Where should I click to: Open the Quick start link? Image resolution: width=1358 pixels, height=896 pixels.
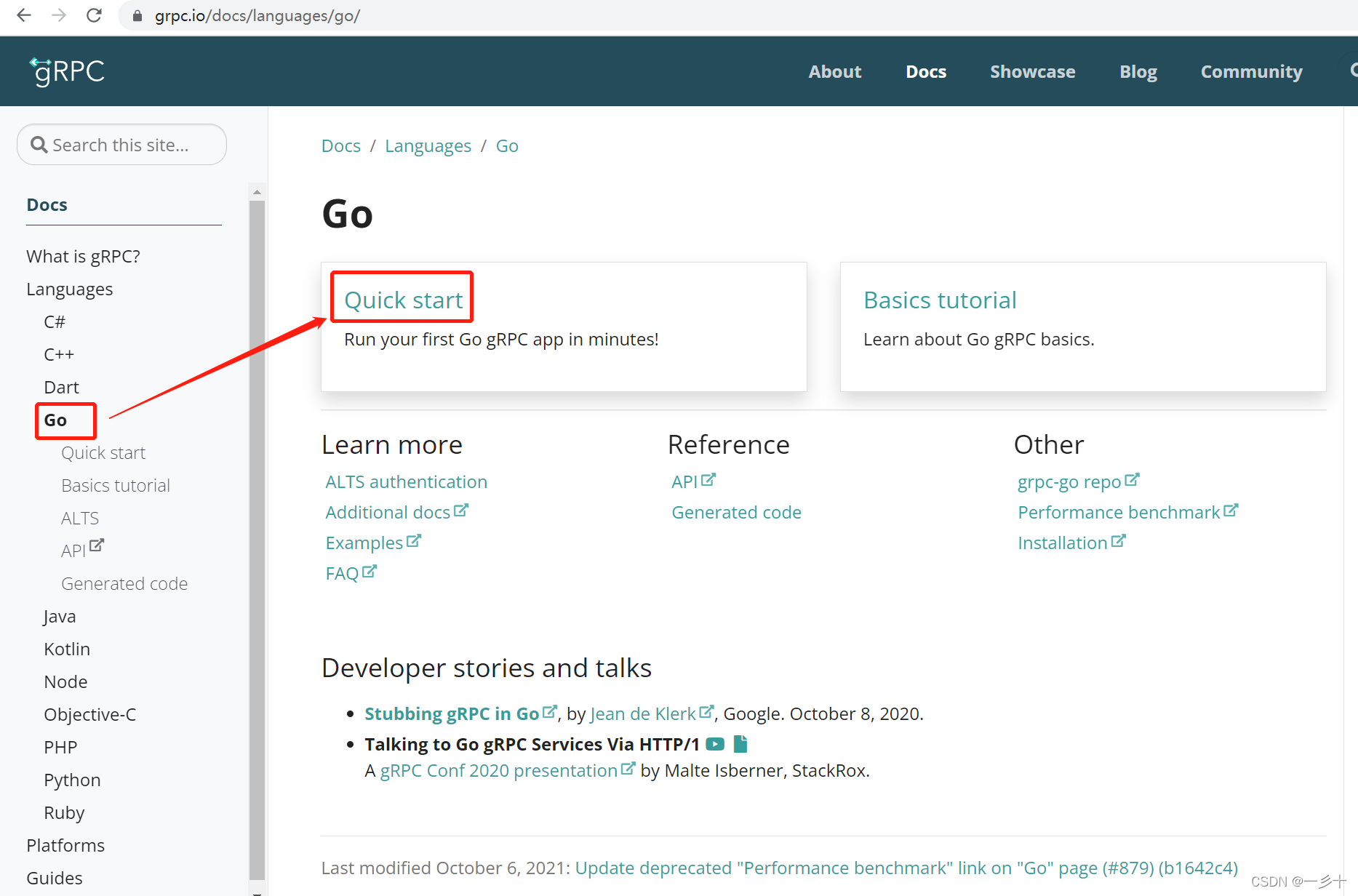coord(402,299)
